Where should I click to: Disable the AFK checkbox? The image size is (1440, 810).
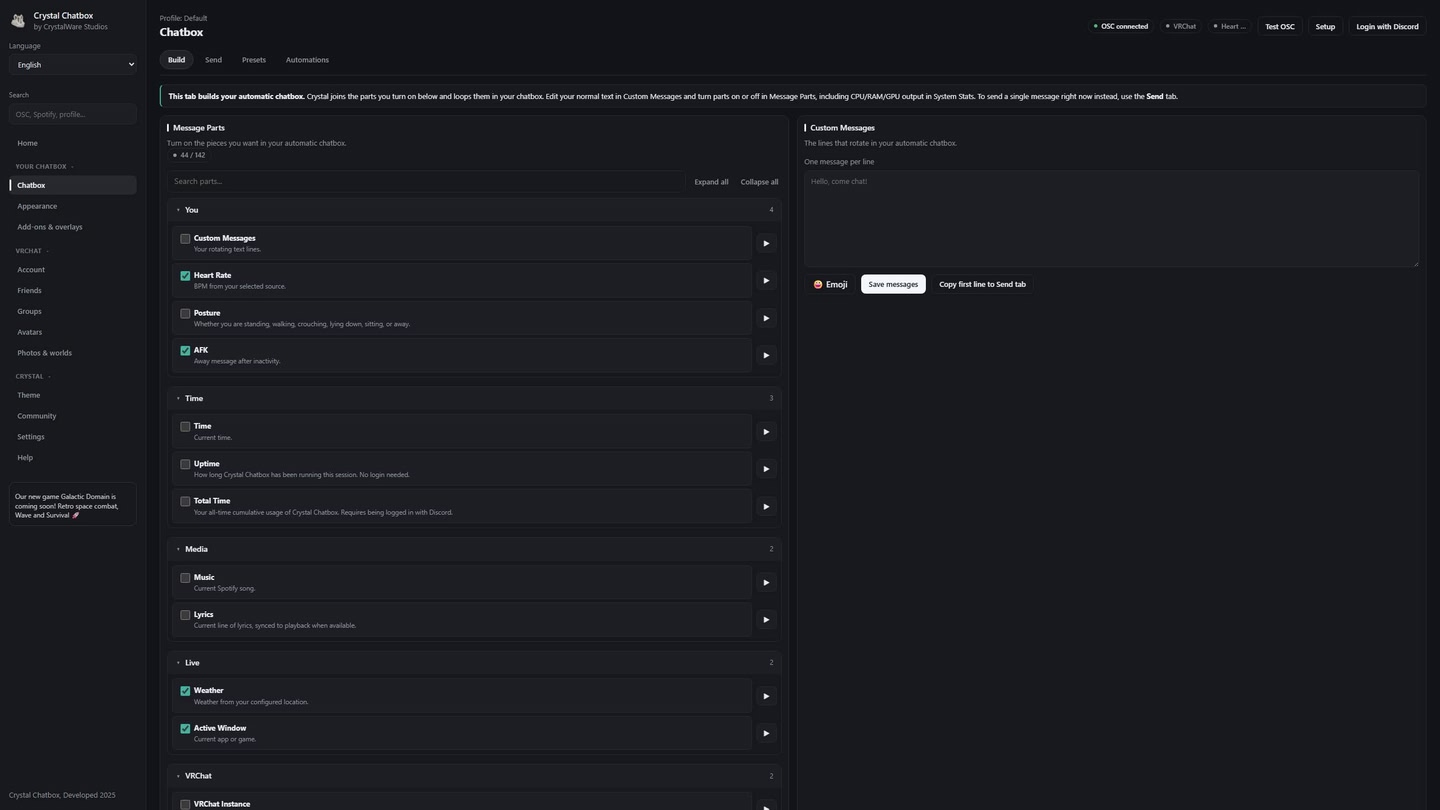185,351
